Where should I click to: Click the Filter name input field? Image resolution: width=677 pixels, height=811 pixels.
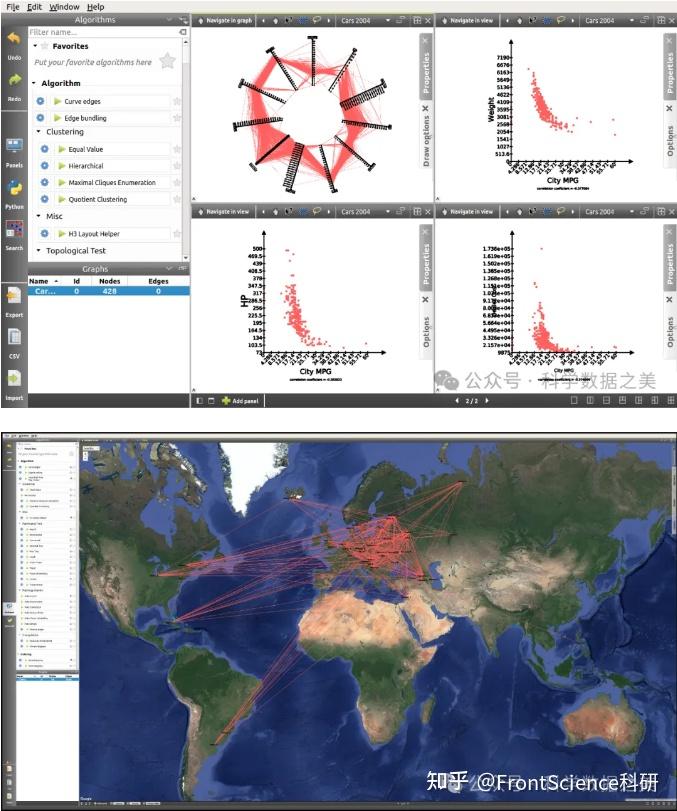coord(103,32)
